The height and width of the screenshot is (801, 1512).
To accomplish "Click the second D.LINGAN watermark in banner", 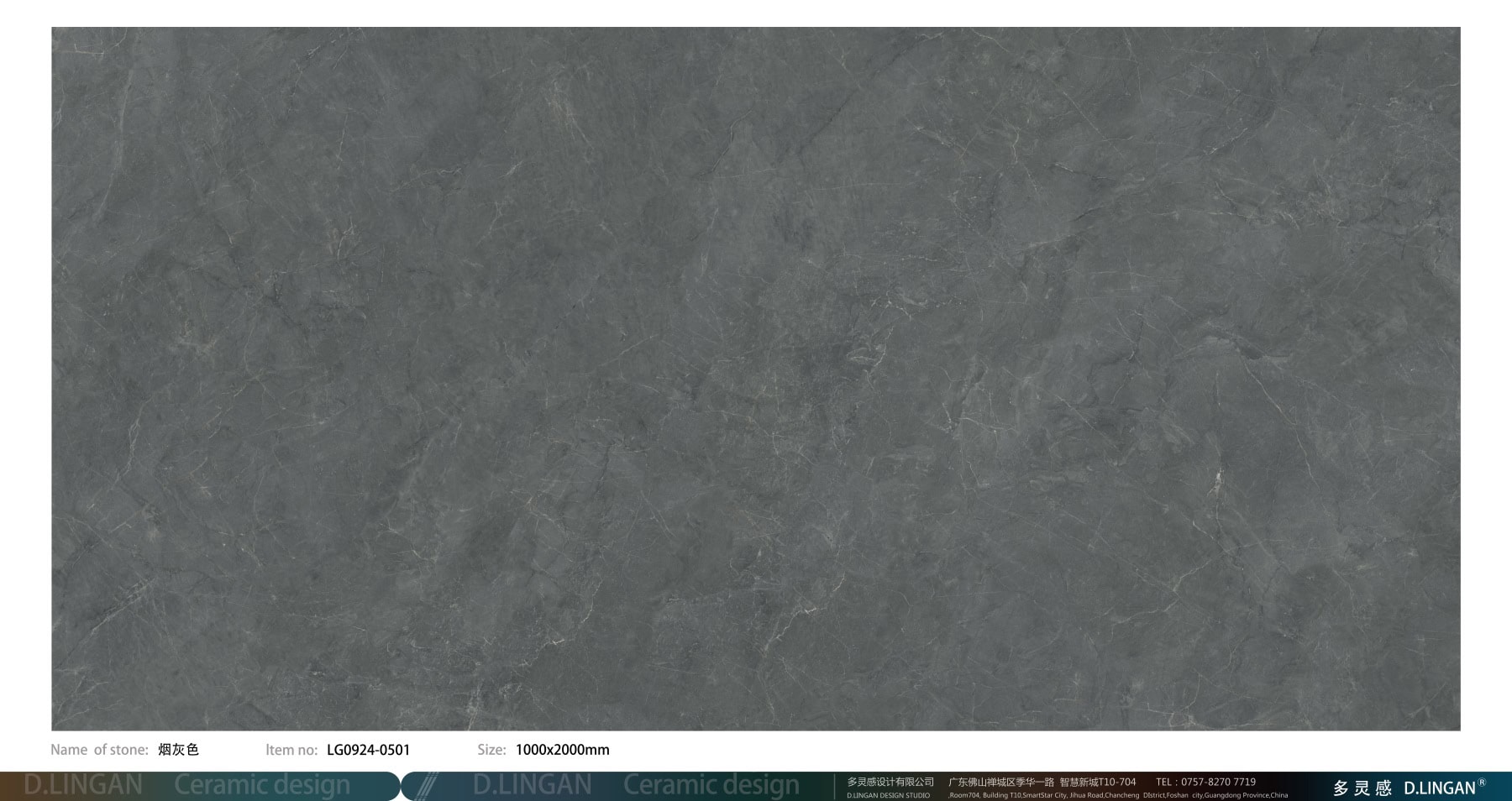I will pos(532,785).
